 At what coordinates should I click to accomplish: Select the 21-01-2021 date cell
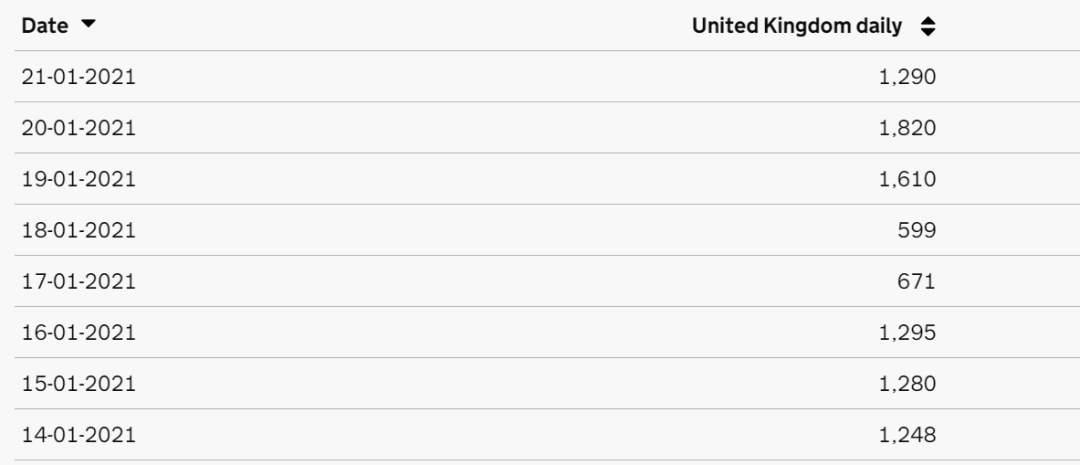(x=79, y=77)
